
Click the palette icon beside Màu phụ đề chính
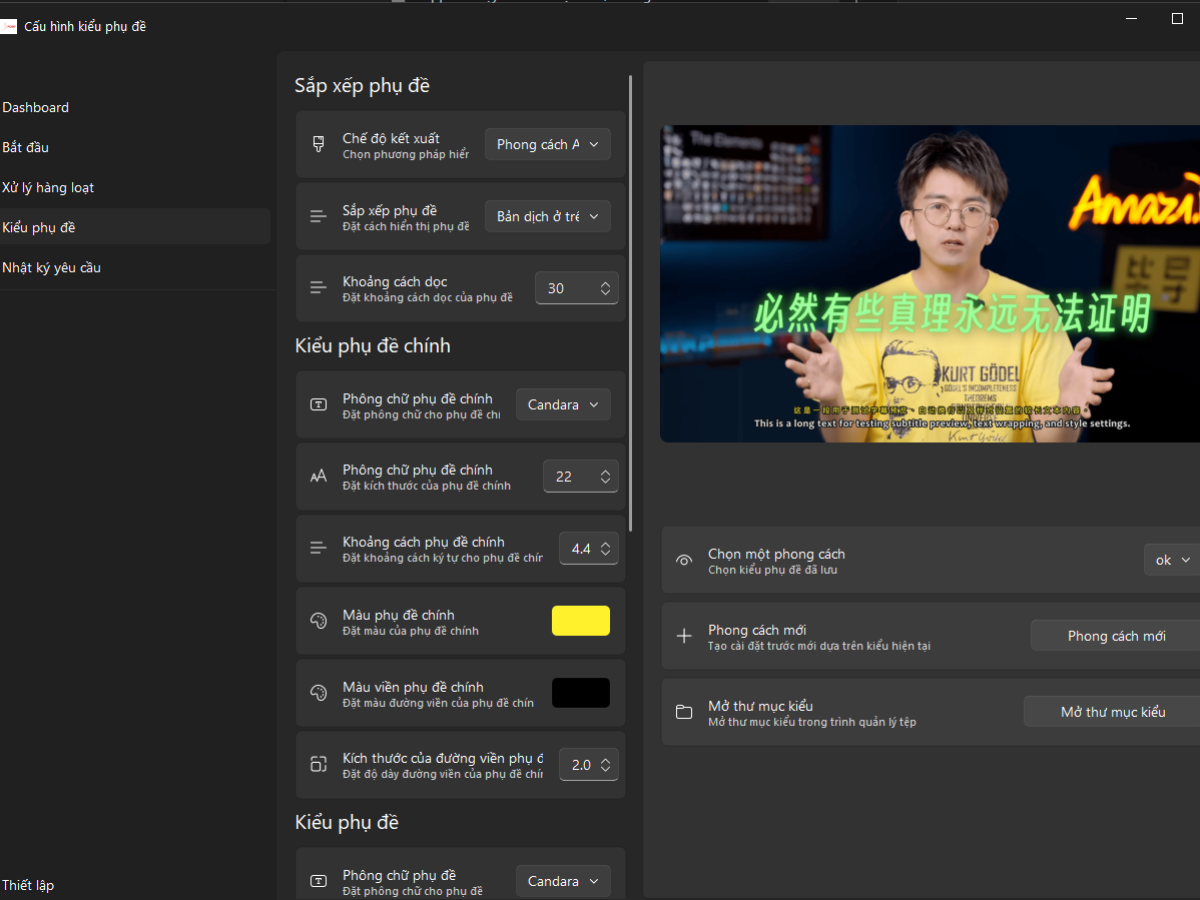click(318, 620)
